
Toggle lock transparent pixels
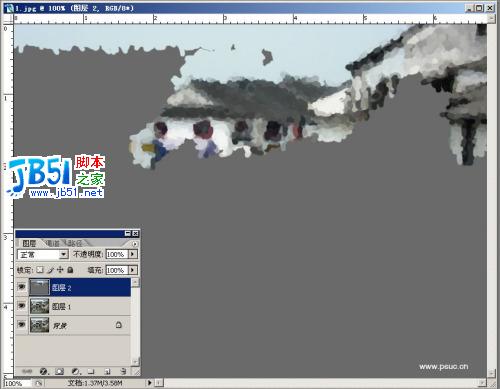click(x=40, y=270)
